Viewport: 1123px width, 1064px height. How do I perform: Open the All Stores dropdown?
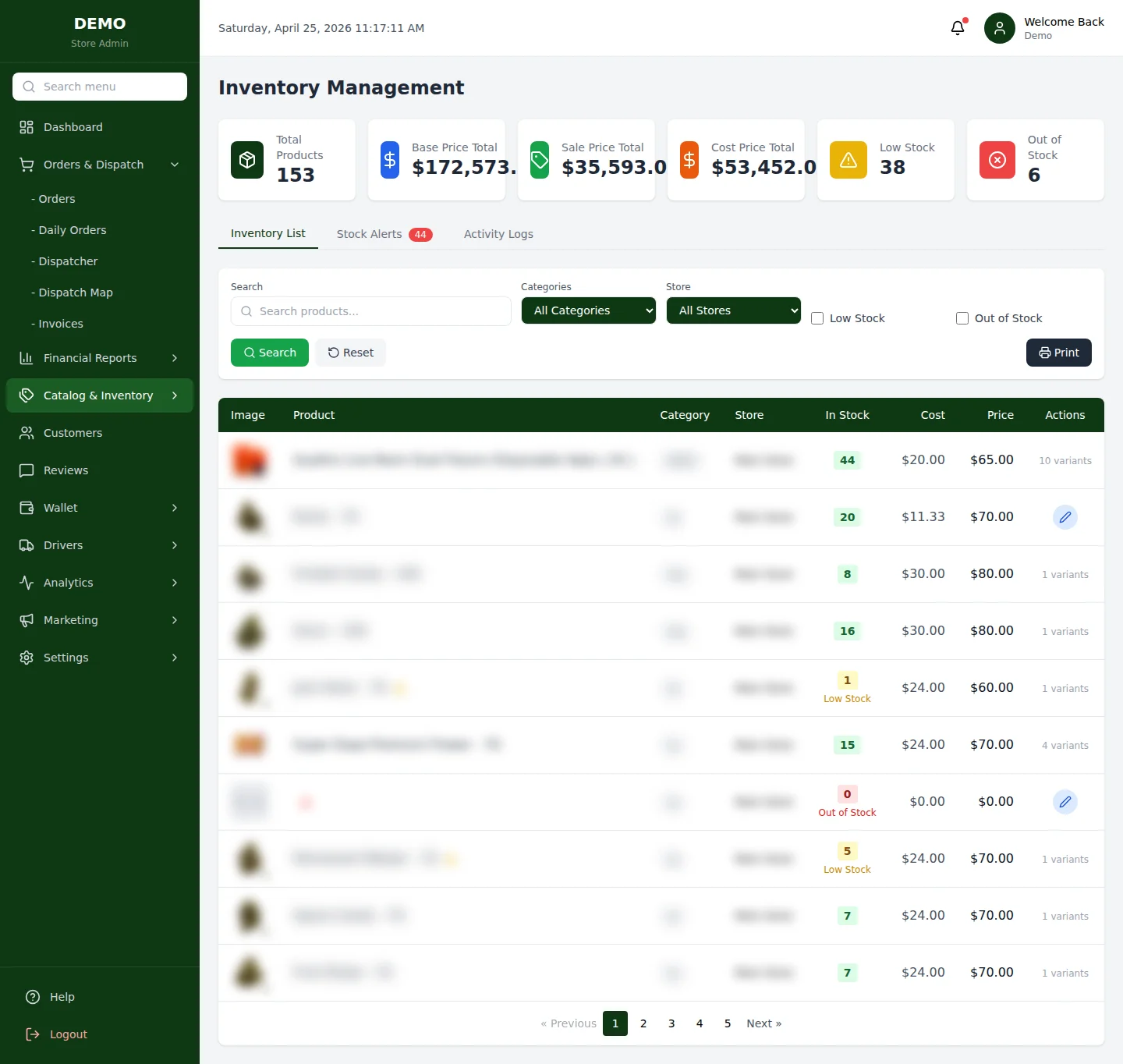click(733, 310)
